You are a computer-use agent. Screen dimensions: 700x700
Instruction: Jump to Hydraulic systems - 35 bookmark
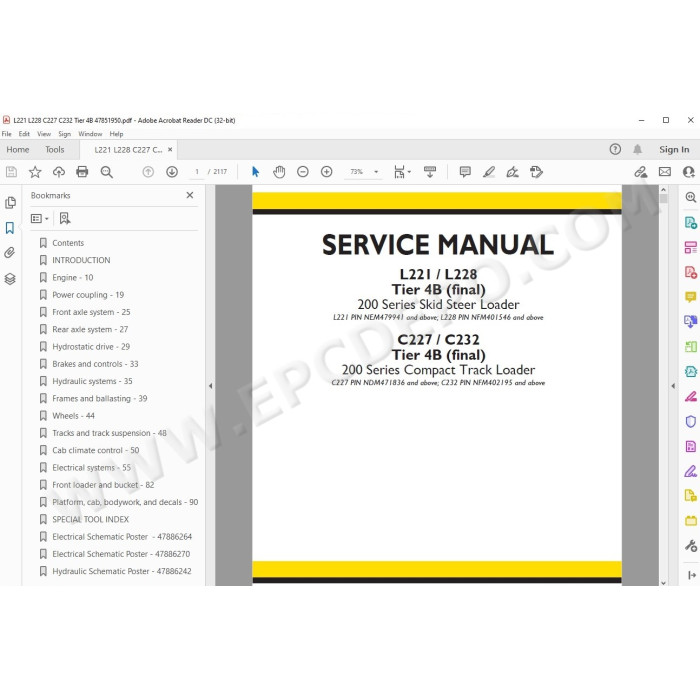click(92, 381)
